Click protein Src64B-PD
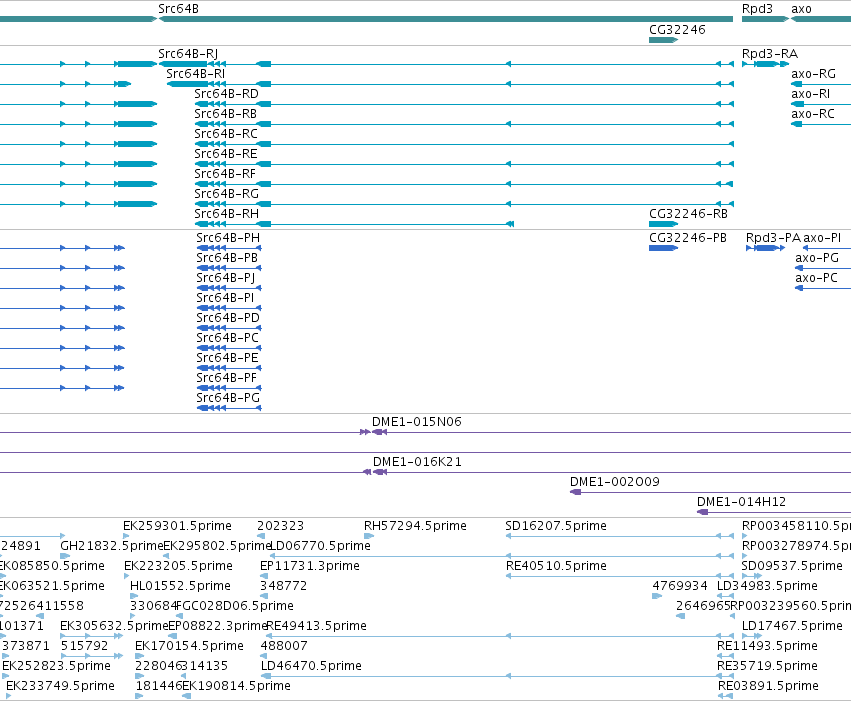This screenshot has width=851, height=701. 228,318
